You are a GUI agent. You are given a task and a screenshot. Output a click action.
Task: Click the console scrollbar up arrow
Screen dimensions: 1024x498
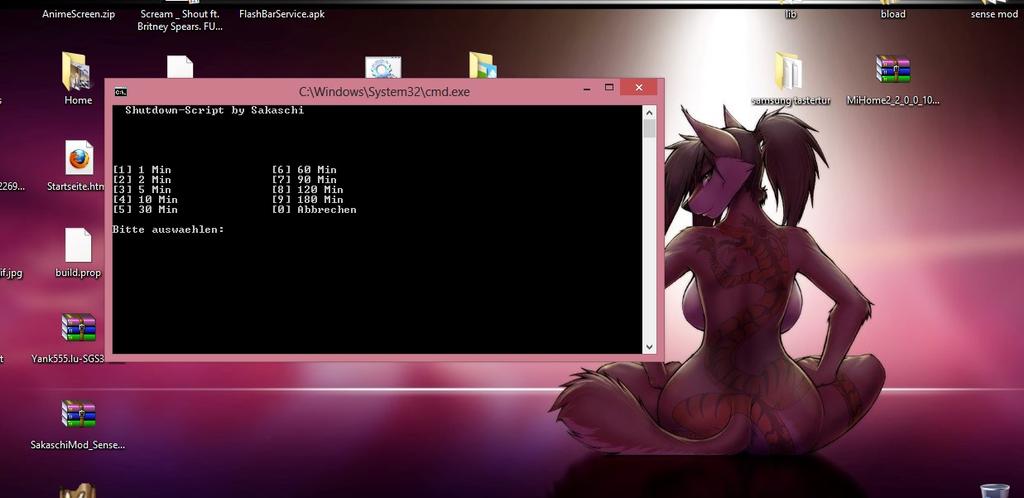pyautogui.click(x=649, y=112)
